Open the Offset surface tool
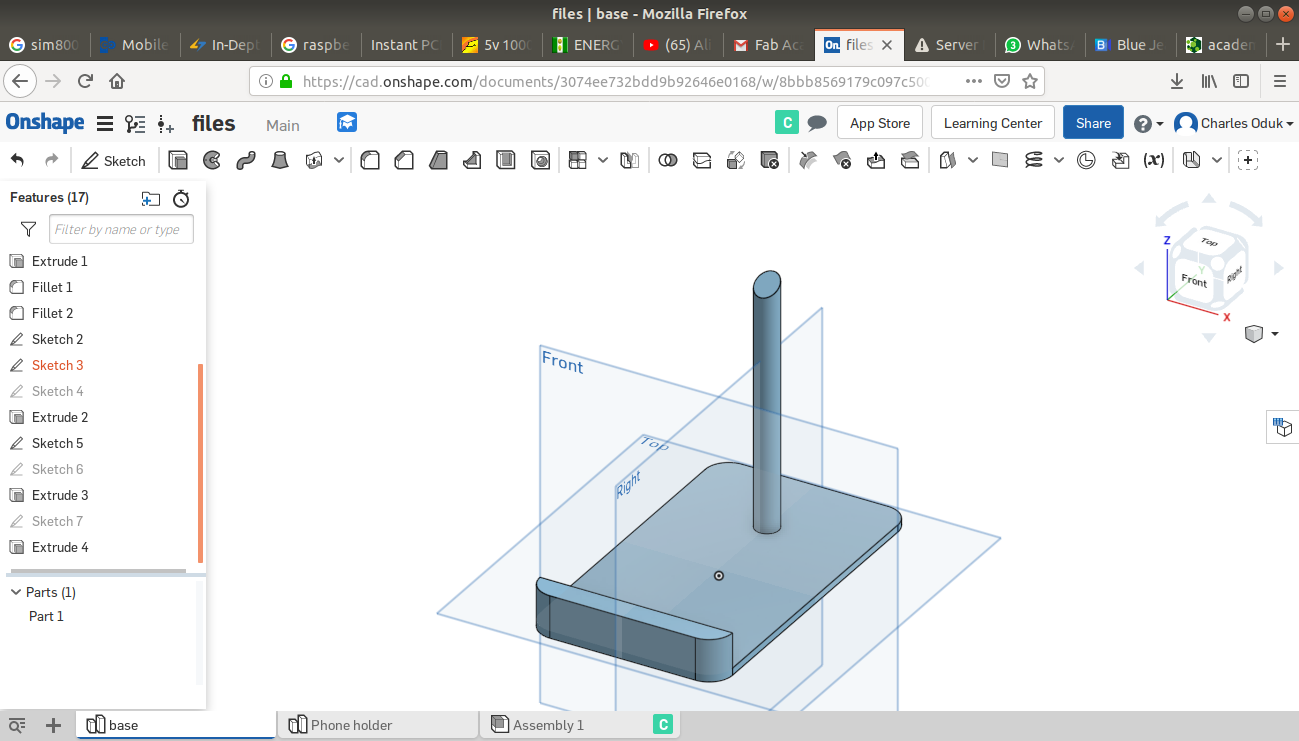Screen dimensions: 1299x741 [x=948, y=160]
